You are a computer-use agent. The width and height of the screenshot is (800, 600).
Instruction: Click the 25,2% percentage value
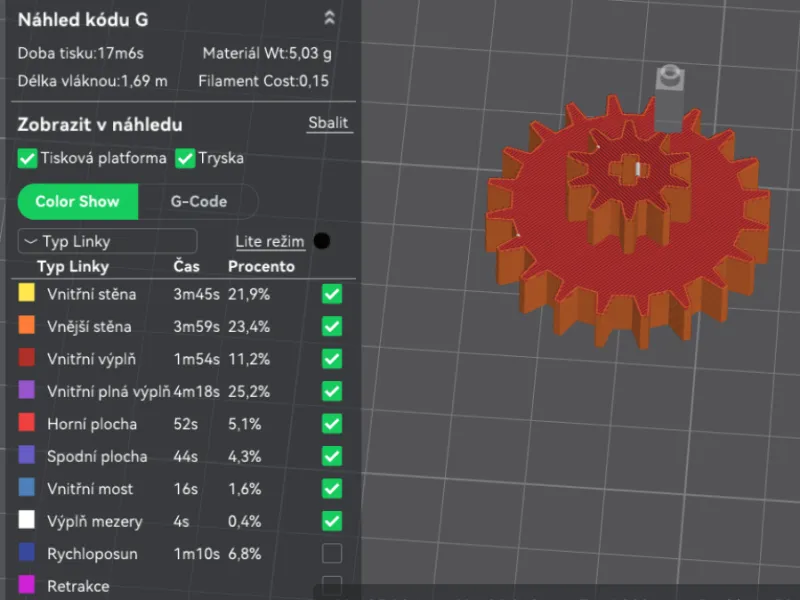[x=249, y=392]
